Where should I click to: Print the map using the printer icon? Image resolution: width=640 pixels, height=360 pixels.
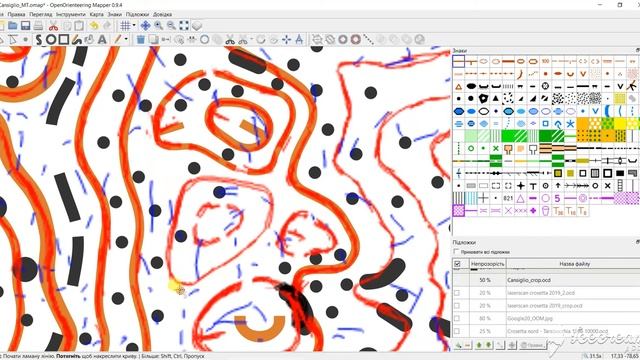click(x=38, y=26)
